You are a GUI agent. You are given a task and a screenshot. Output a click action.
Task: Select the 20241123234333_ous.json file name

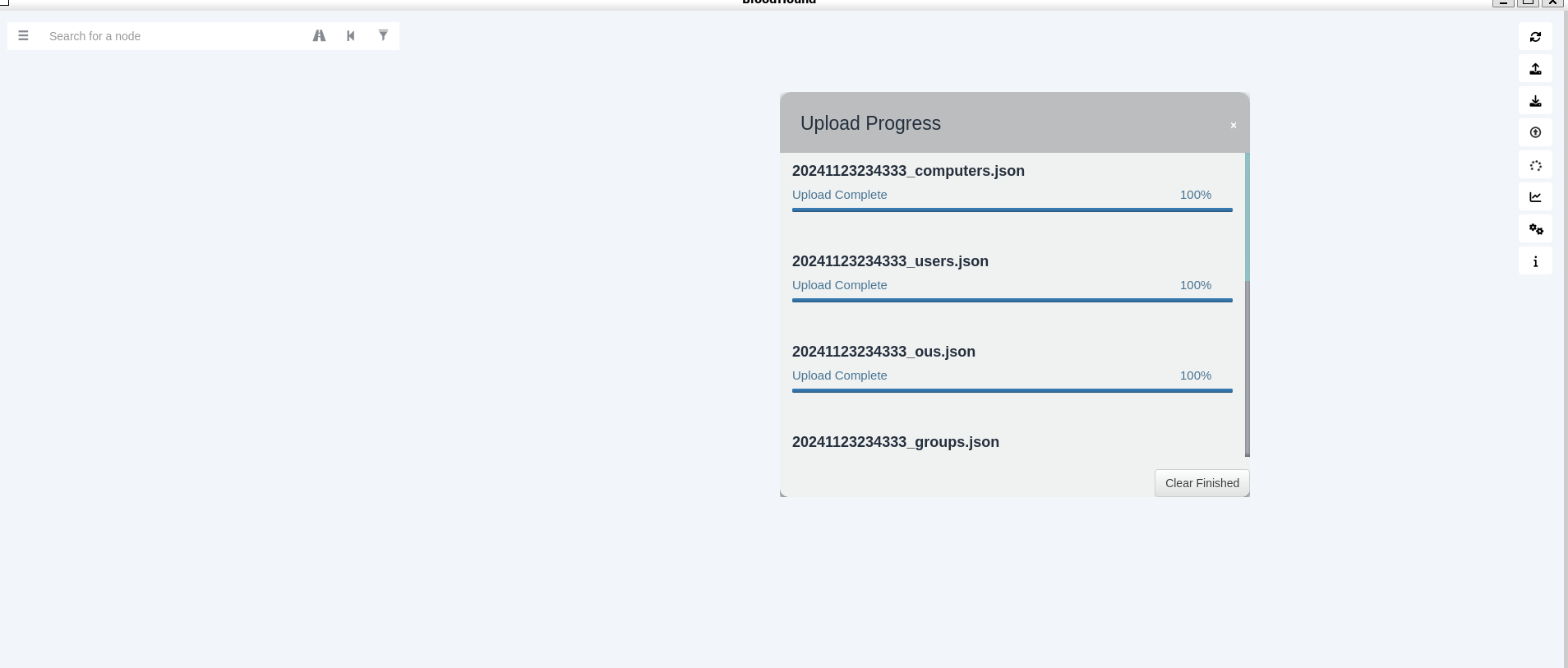pyautogui.click(x=883, y=352)
